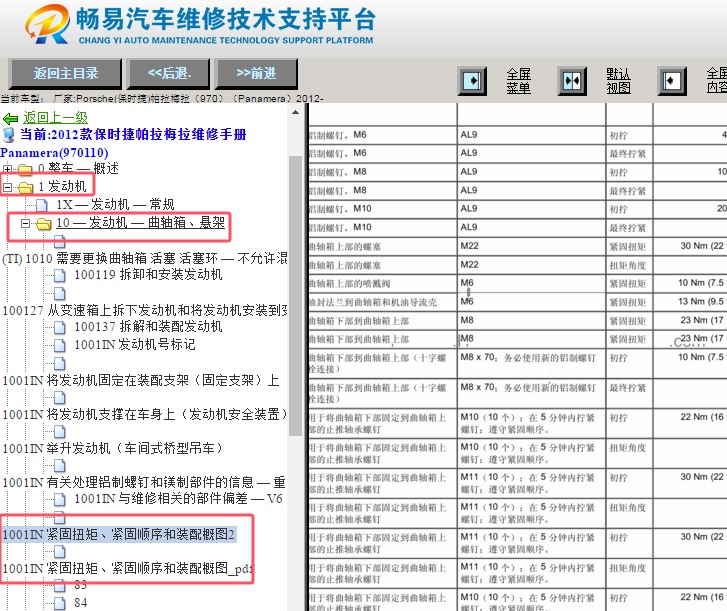Viewport: 727px width, 611px height.
Task: Click the 1 发动机 folder icon
Action: click(26, 187)
